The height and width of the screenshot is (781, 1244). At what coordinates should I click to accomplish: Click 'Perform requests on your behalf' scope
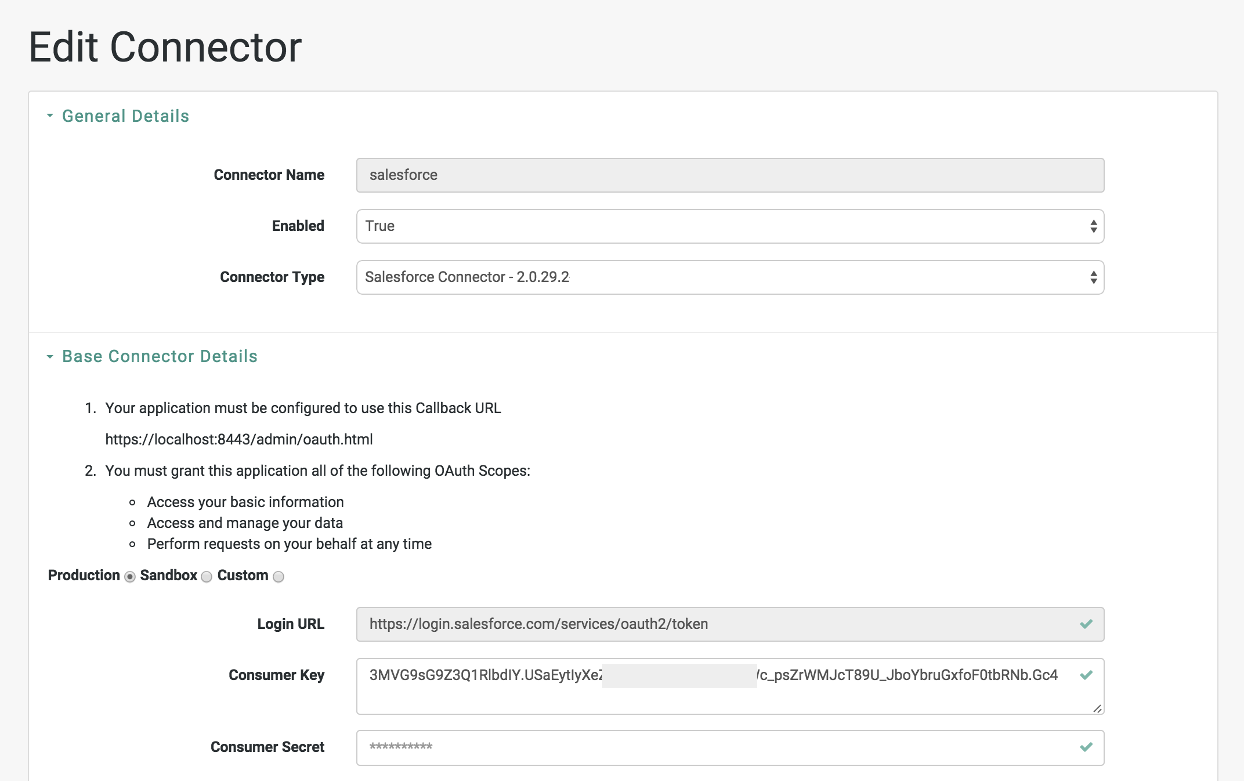[289, 544]
